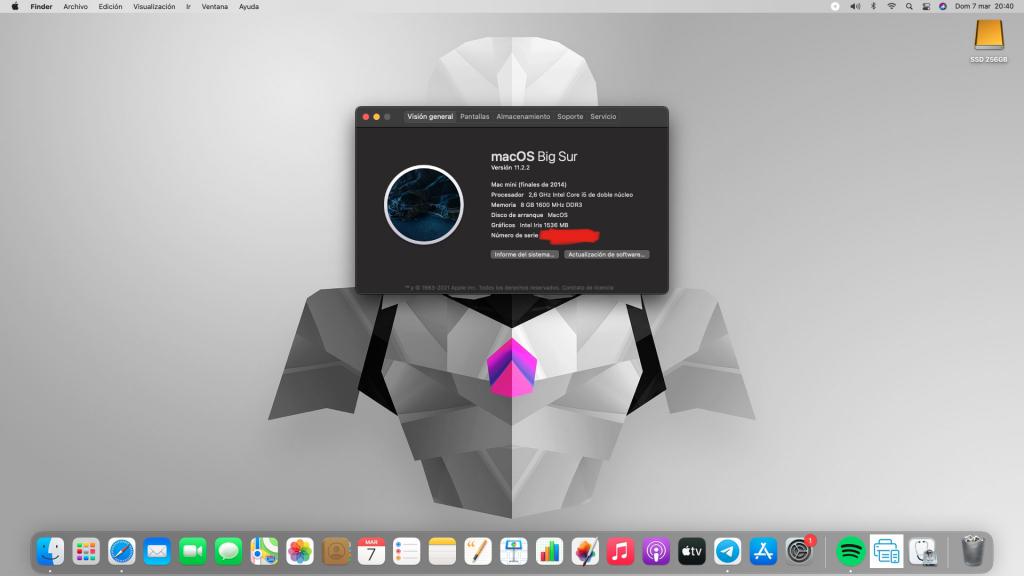Open the Servicio tab
This screenshot has height=576, width=1024.
(x=603, y=116)
